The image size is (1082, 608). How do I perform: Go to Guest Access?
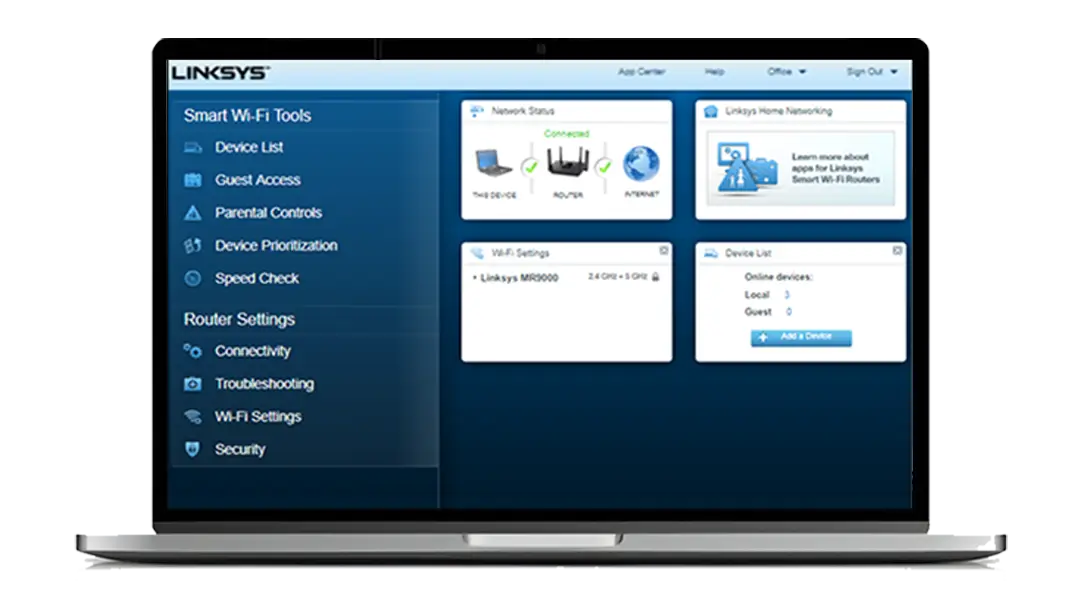(257, 180)
